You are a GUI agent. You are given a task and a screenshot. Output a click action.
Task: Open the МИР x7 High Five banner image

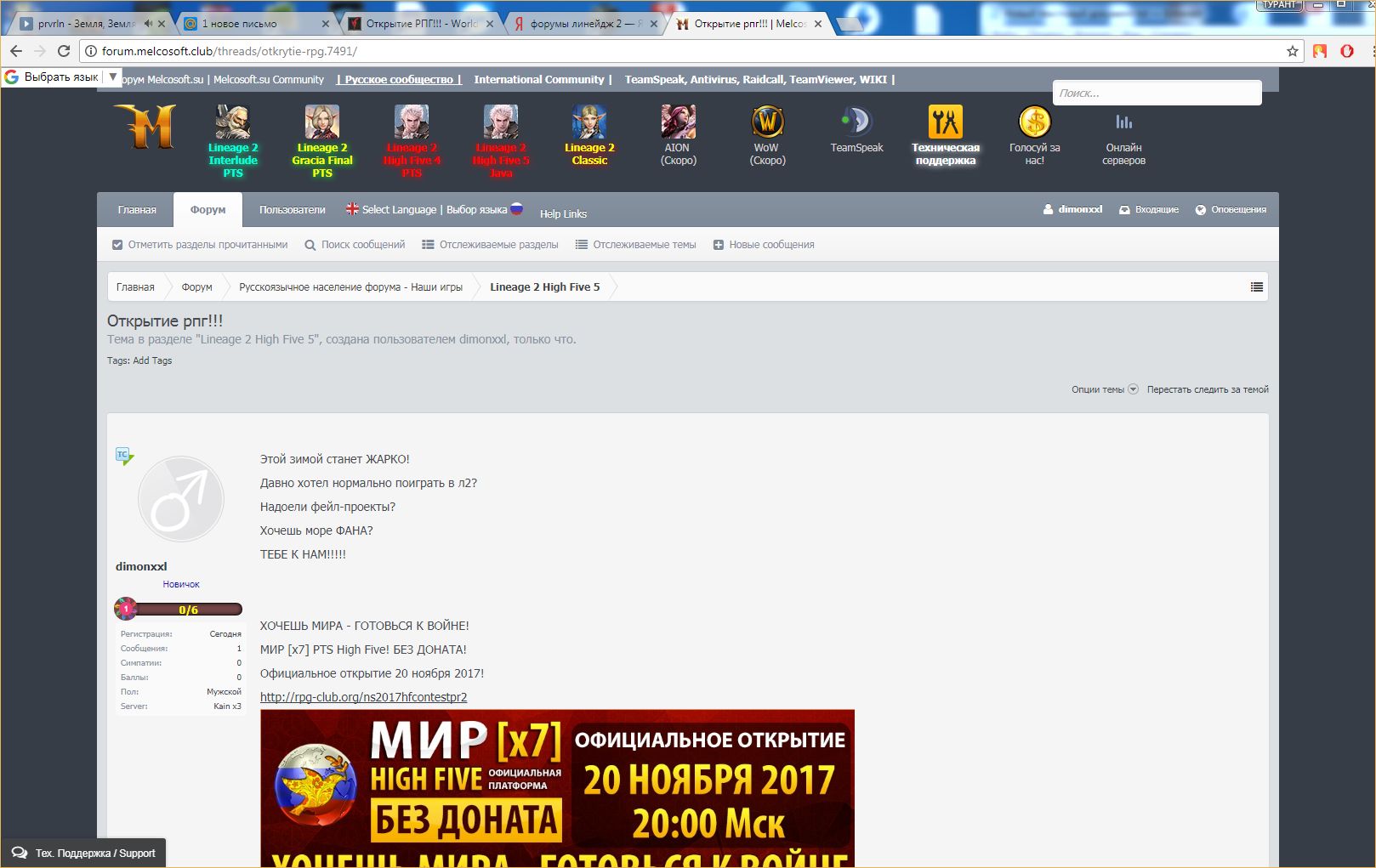pyautogui.click(x=557, y=788)
